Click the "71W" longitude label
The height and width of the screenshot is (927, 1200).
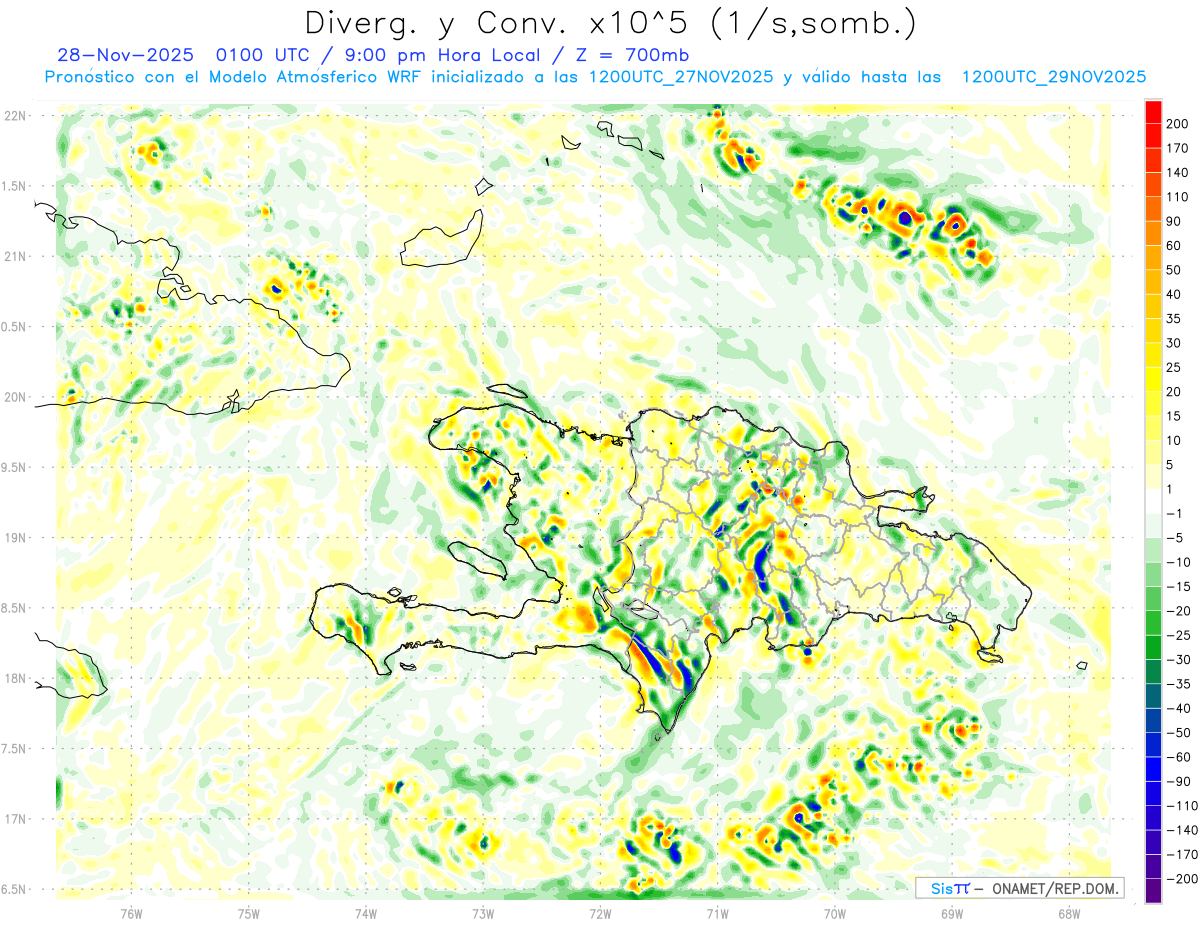click(x=717, y=913)
